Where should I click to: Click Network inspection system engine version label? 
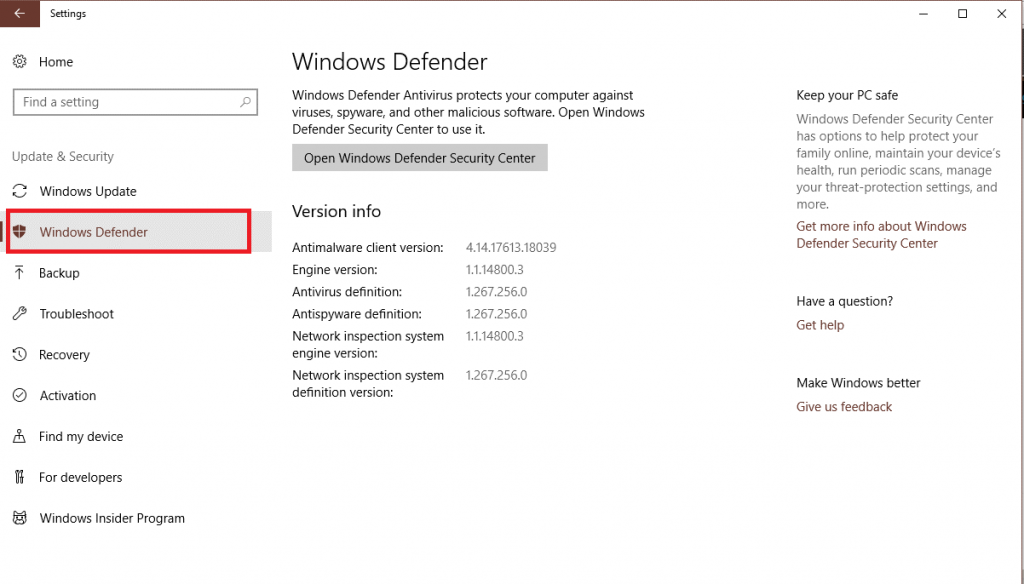point(368,344)
